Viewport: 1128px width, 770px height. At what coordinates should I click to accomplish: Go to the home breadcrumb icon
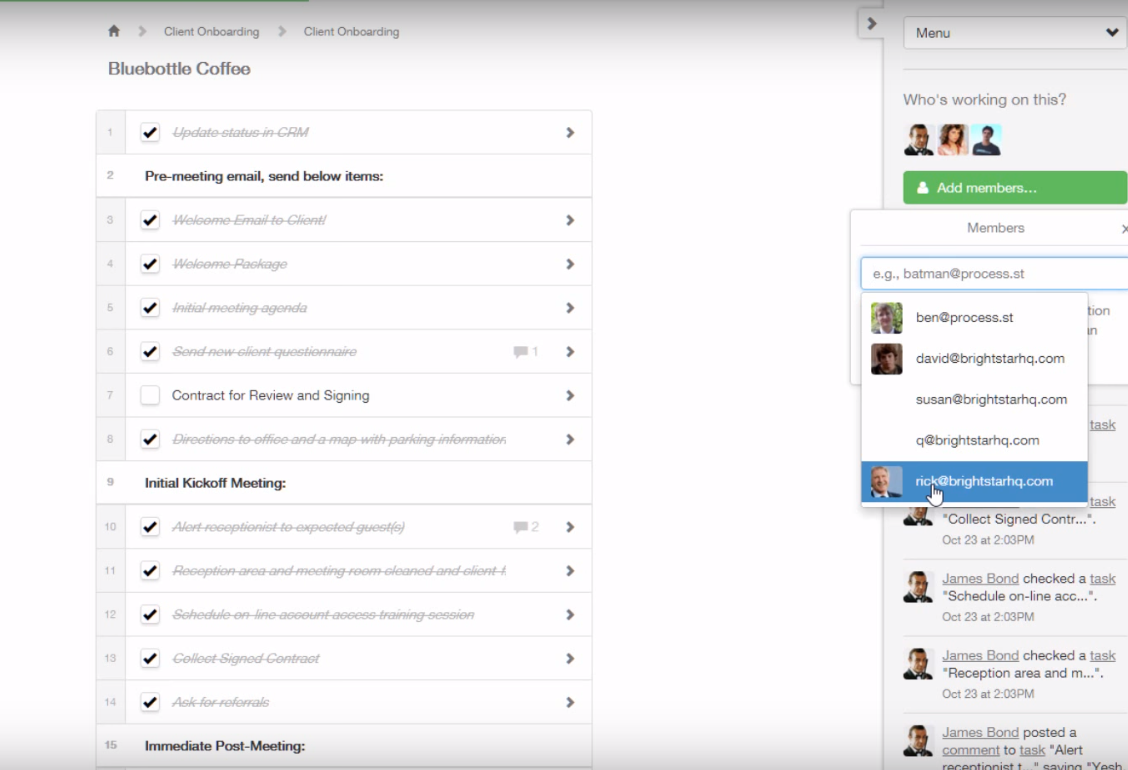pos(114,31)
